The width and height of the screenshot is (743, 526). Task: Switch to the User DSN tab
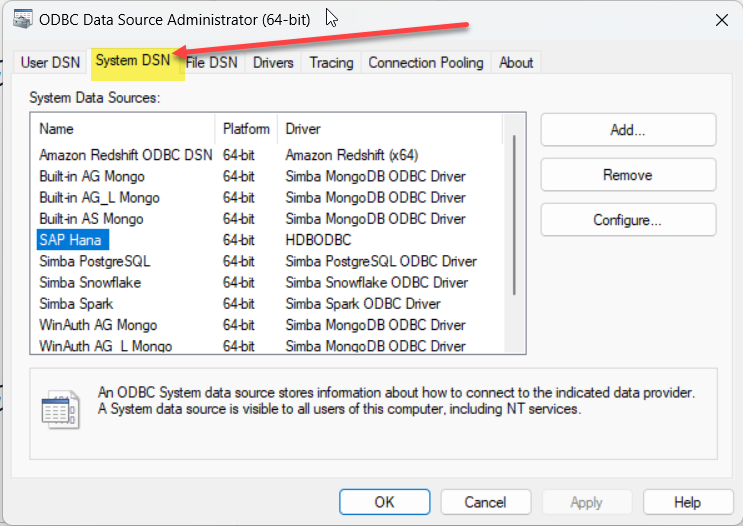tap(49, 62)
